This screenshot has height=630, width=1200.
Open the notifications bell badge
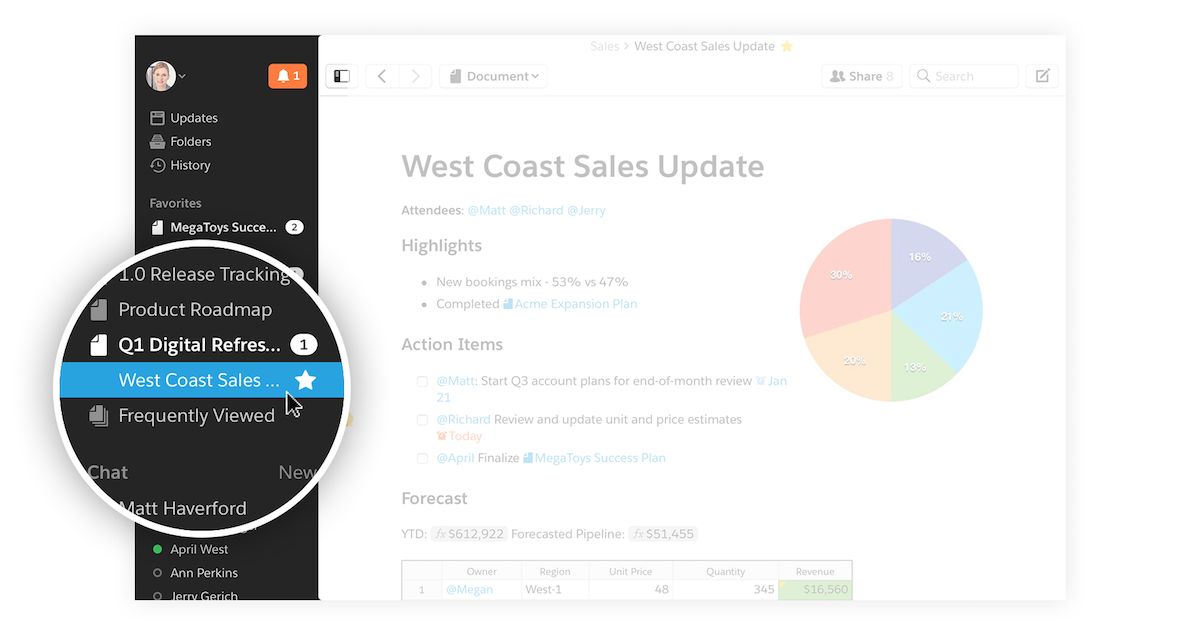point(287,76)
